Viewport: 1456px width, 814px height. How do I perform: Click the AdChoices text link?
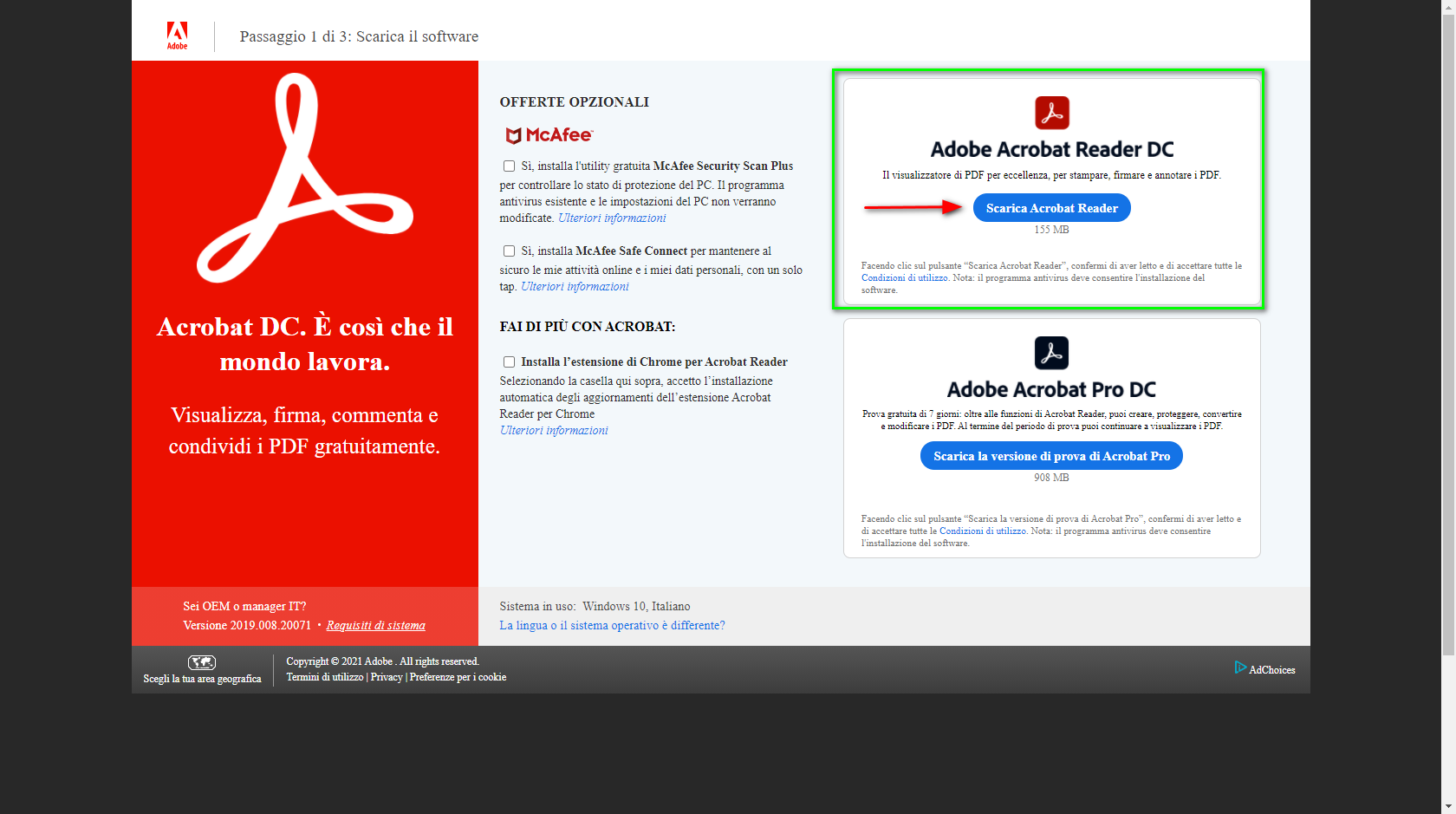(x=1271, y=670)
